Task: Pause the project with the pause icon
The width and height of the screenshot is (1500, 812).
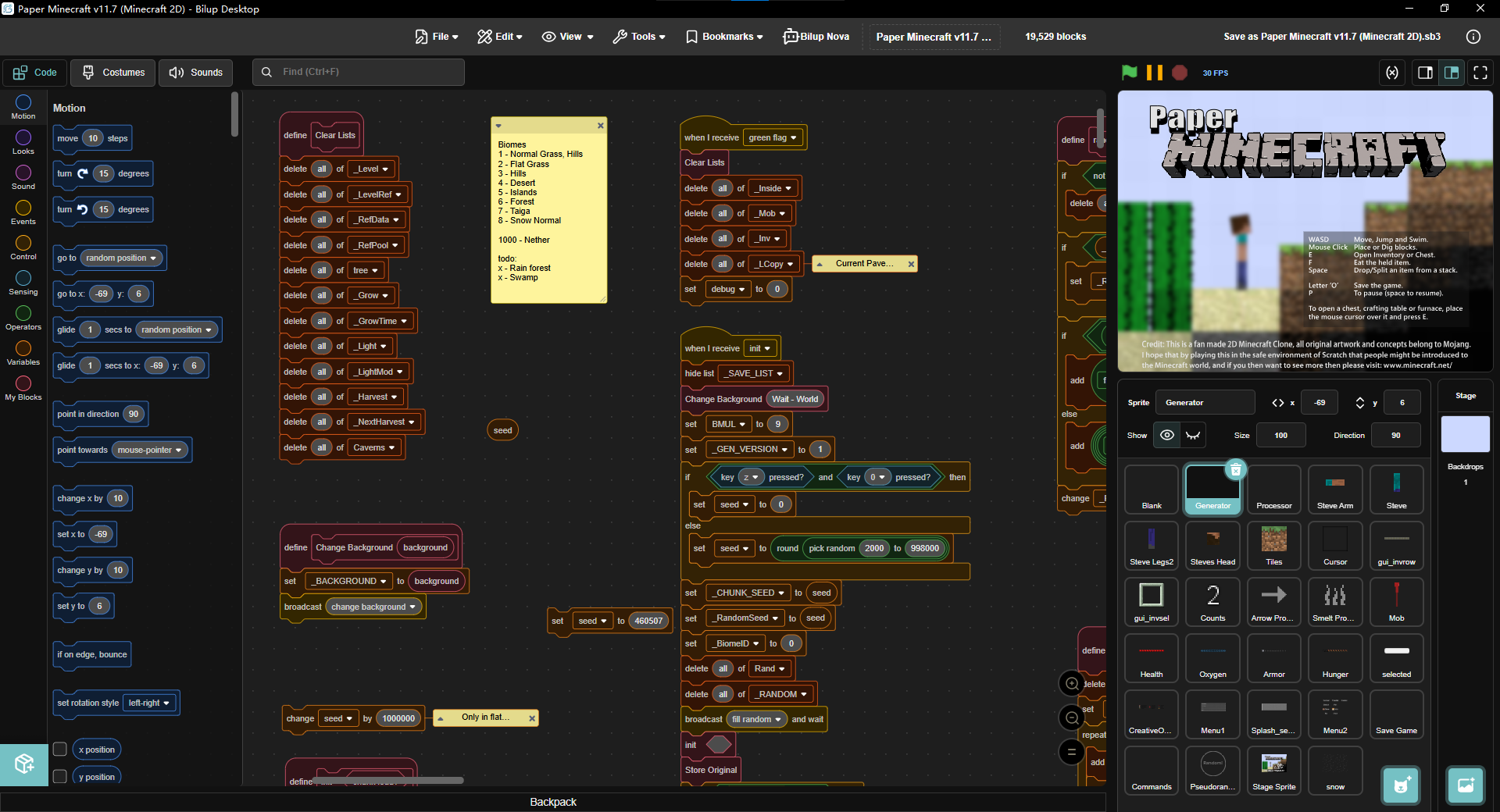Action: pyautogui.click(x=1155, y=73)
